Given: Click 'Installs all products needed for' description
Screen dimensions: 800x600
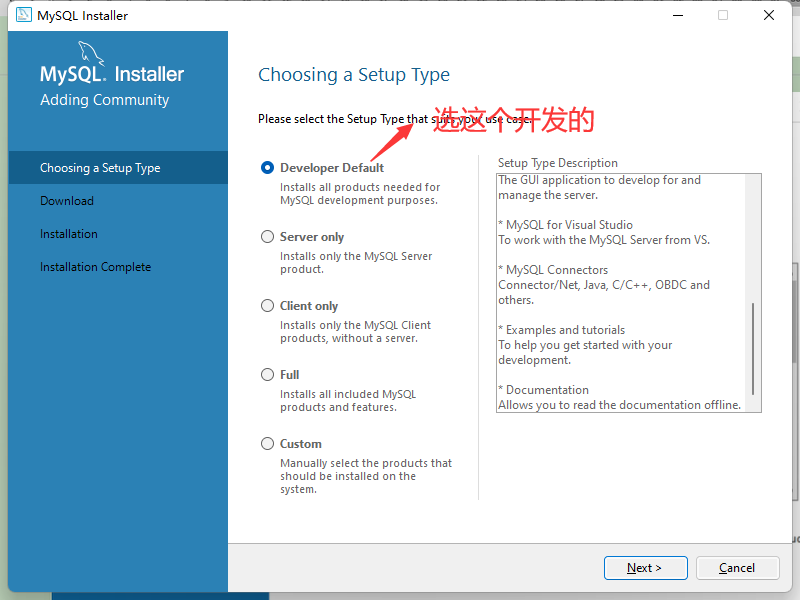Looking at the screenshot, I should (360, 187).
